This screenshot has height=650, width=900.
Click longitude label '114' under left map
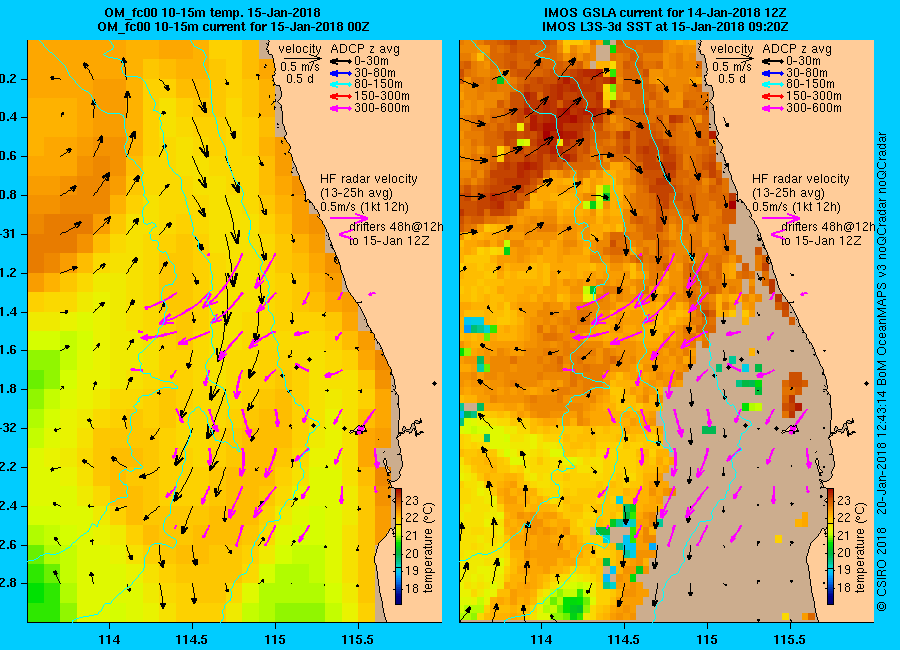109,639
